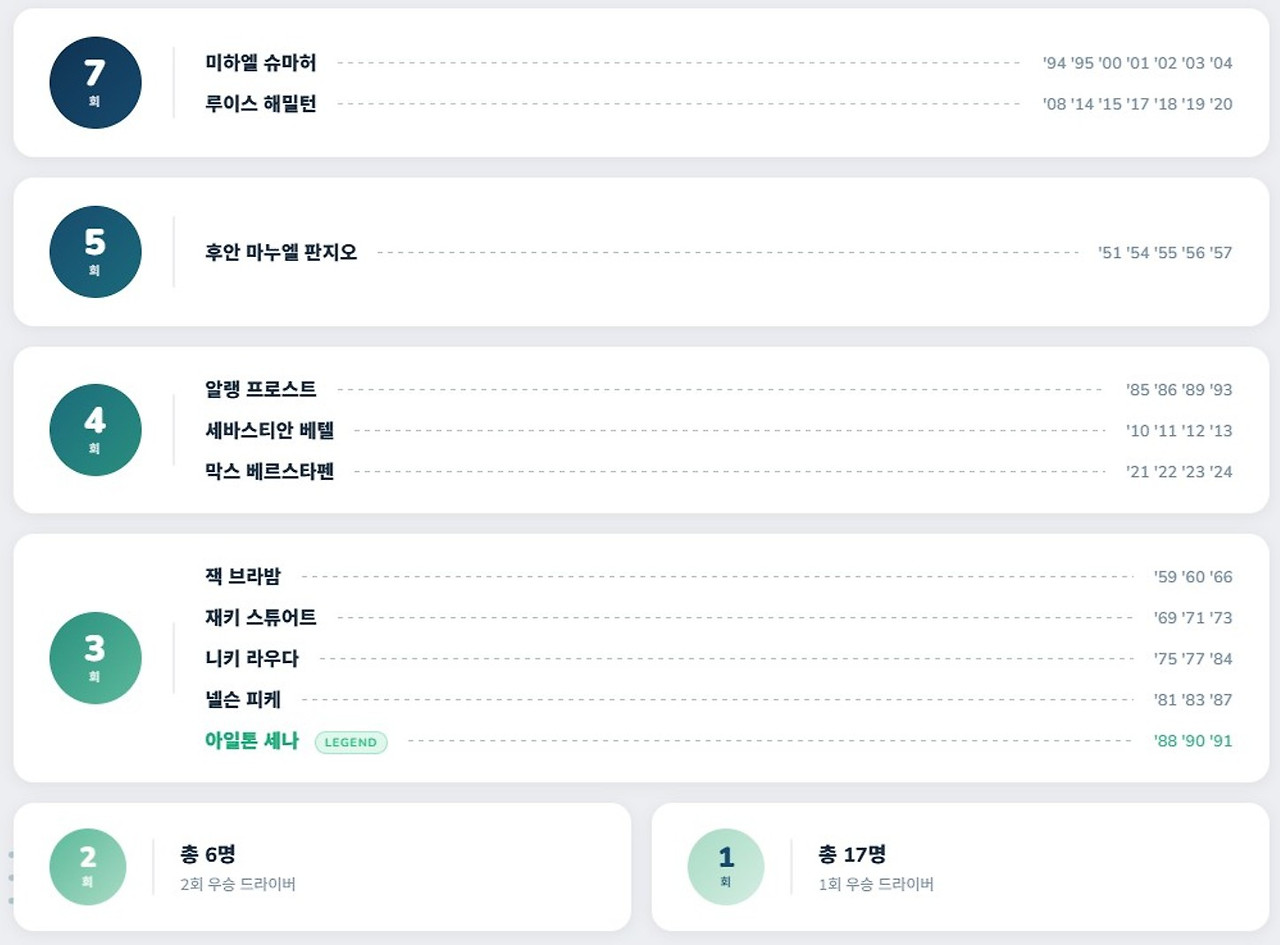Click the 2-time winners circle badge
The image size is (1280, 945).
click(x=88, y=867)
